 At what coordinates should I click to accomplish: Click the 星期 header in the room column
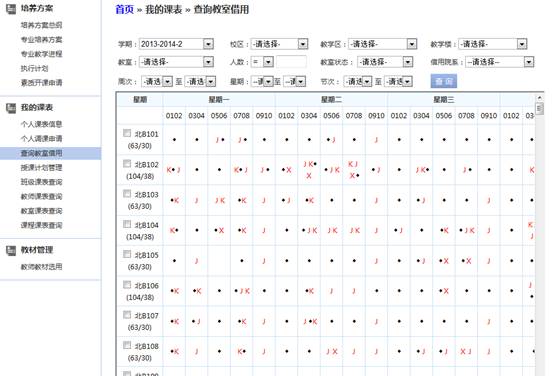[140, 100]
